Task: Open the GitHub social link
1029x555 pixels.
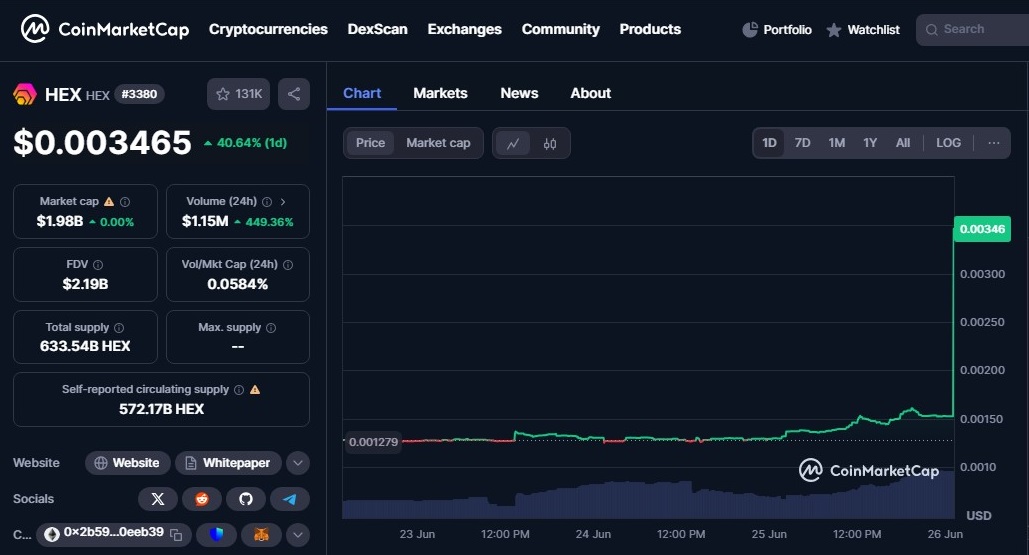Action: point(245,499)
